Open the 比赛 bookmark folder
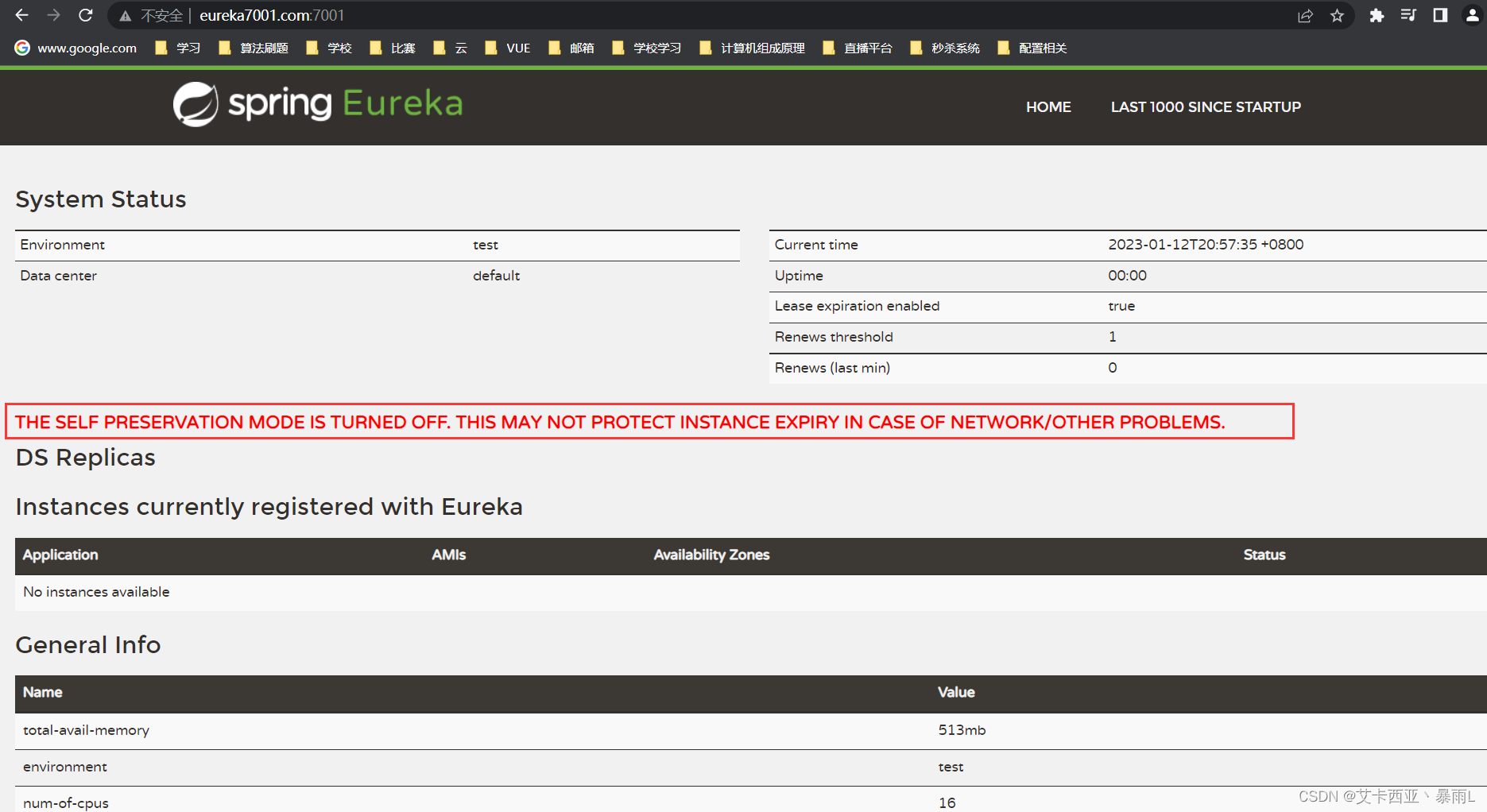1487x812 pixels. click(393, 48)
